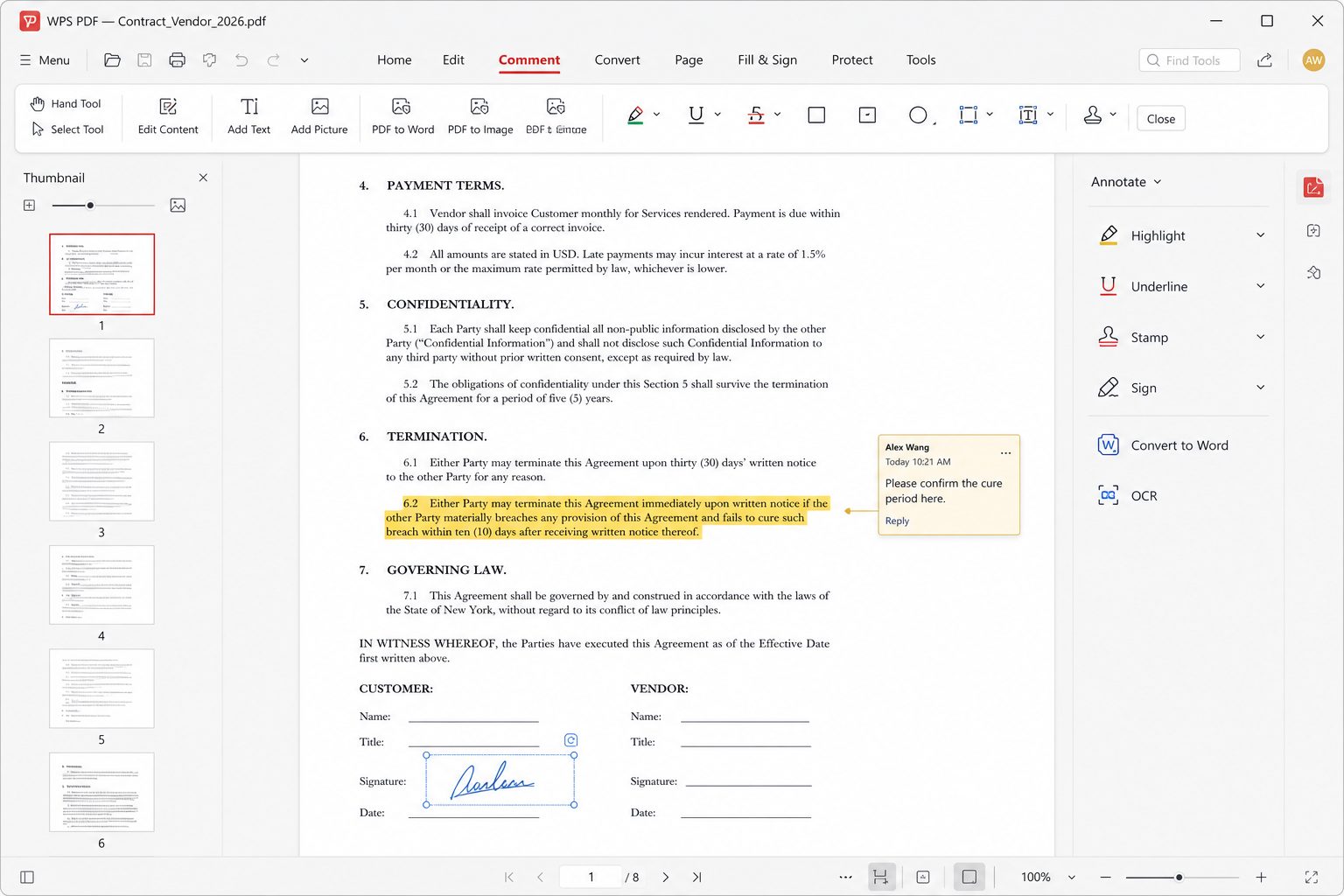
Task: Click the page number input field
Action: (591, 877)
